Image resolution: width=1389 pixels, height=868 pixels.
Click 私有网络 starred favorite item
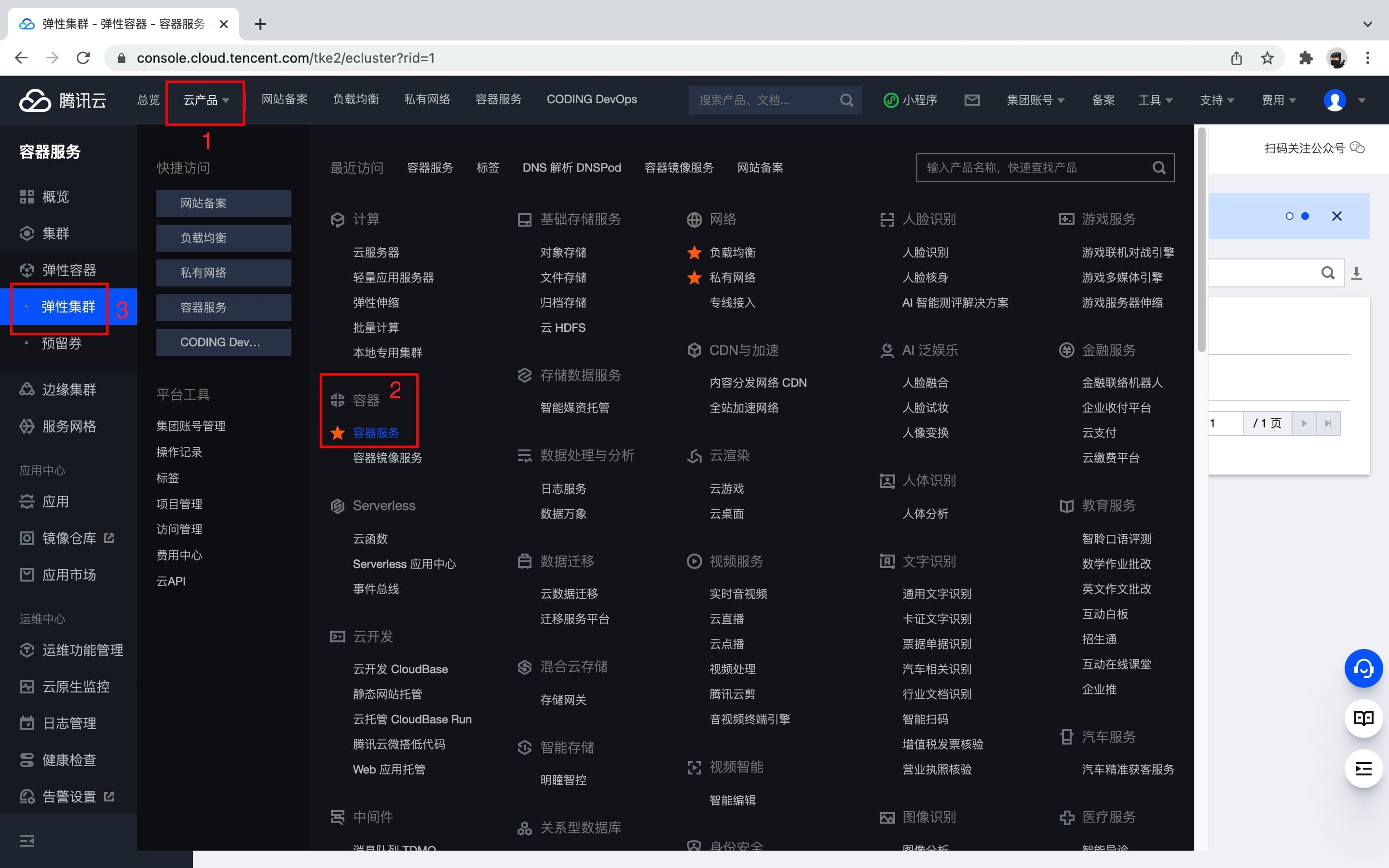pos(733,278)
